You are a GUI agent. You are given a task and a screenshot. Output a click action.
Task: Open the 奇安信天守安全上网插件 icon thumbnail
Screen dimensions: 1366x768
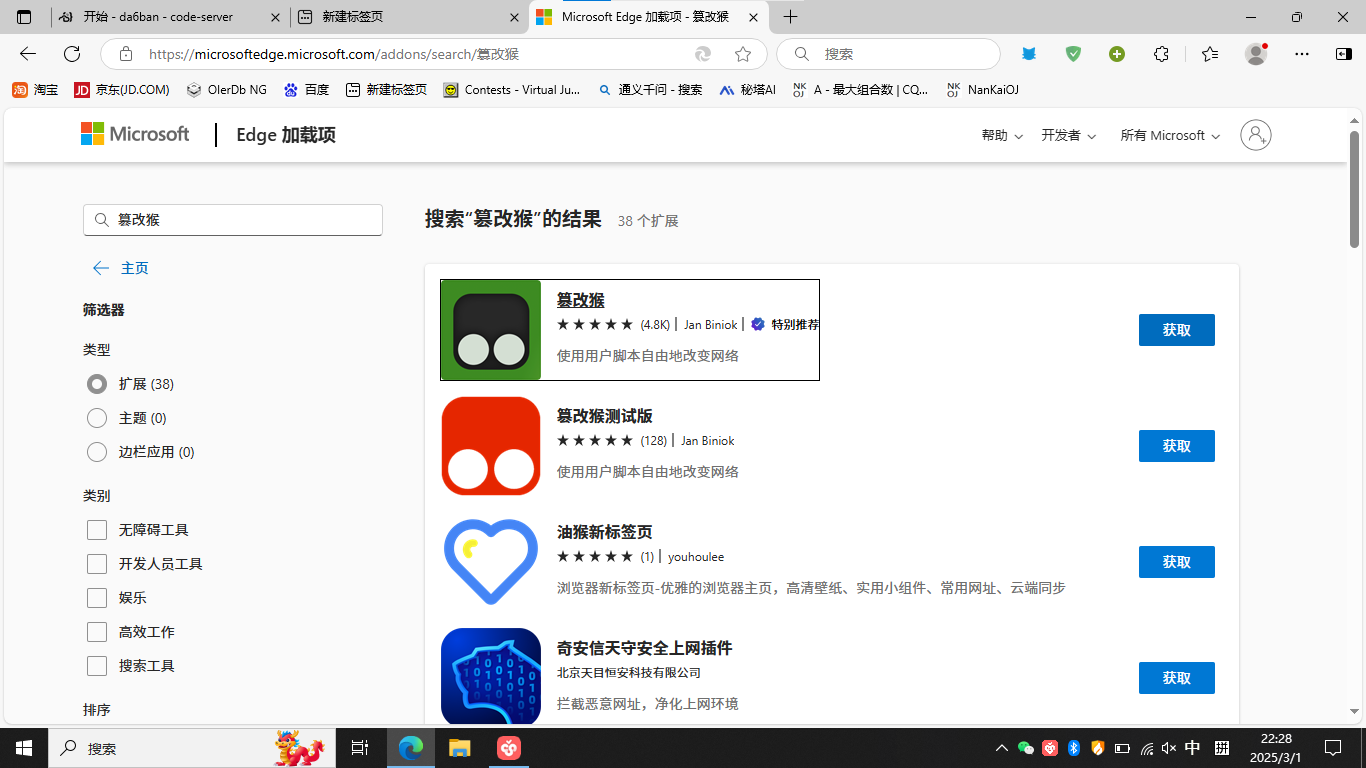coord(491,677)
